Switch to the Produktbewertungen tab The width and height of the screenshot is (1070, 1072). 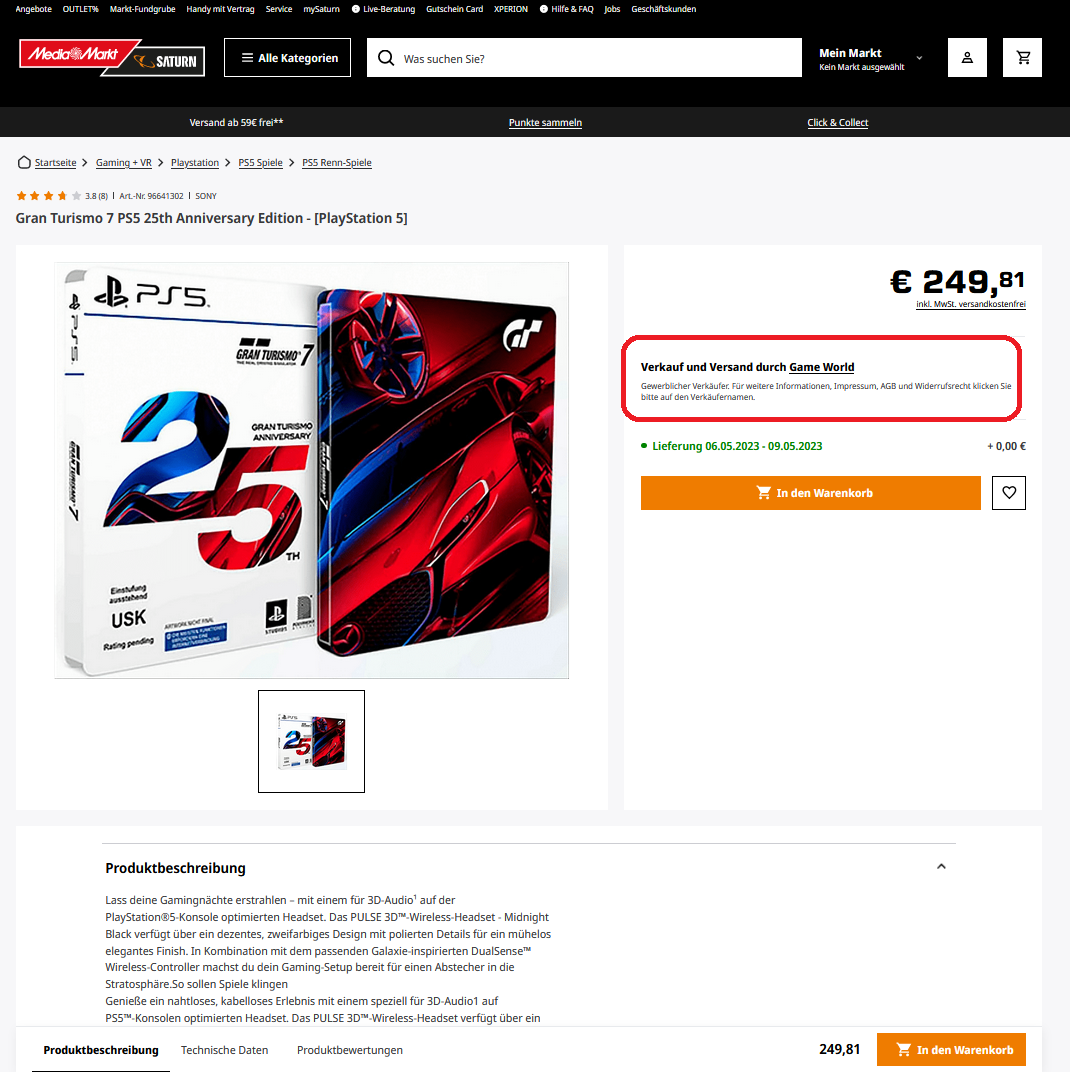click(x=349, y=1049)
